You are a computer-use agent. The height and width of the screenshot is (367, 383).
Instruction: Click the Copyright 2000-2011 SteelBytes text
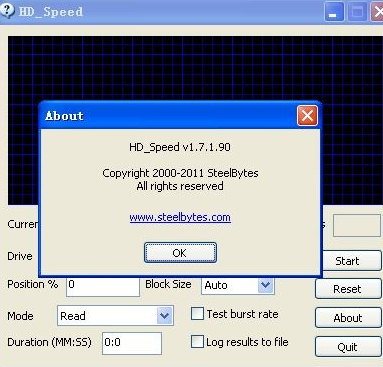pyautogui.click(x=180, y=173)
